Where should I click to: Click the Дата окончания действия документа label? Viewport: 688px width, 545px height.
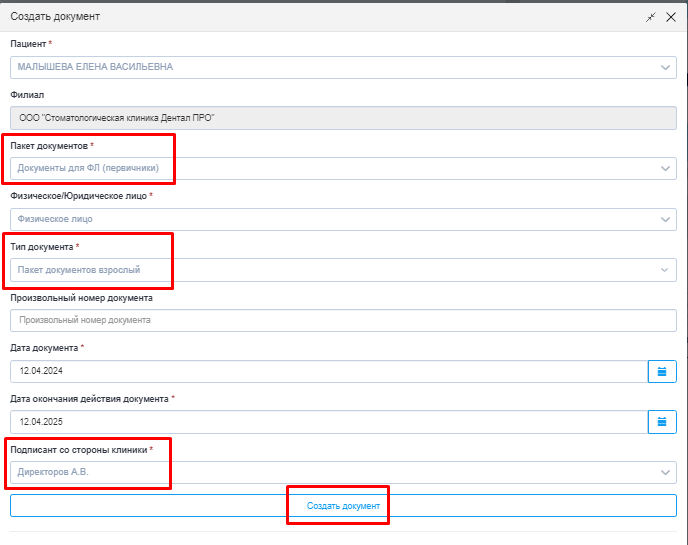pos(90,399)
